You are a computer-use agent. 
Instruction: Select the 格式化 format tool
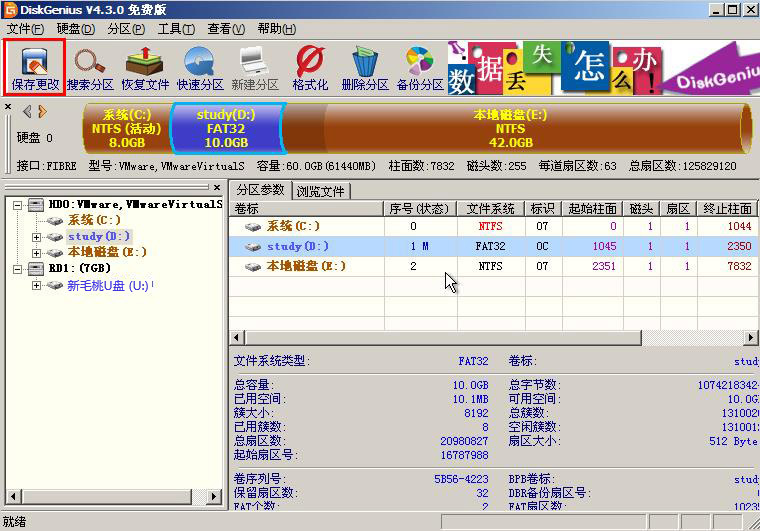(310, 68)
